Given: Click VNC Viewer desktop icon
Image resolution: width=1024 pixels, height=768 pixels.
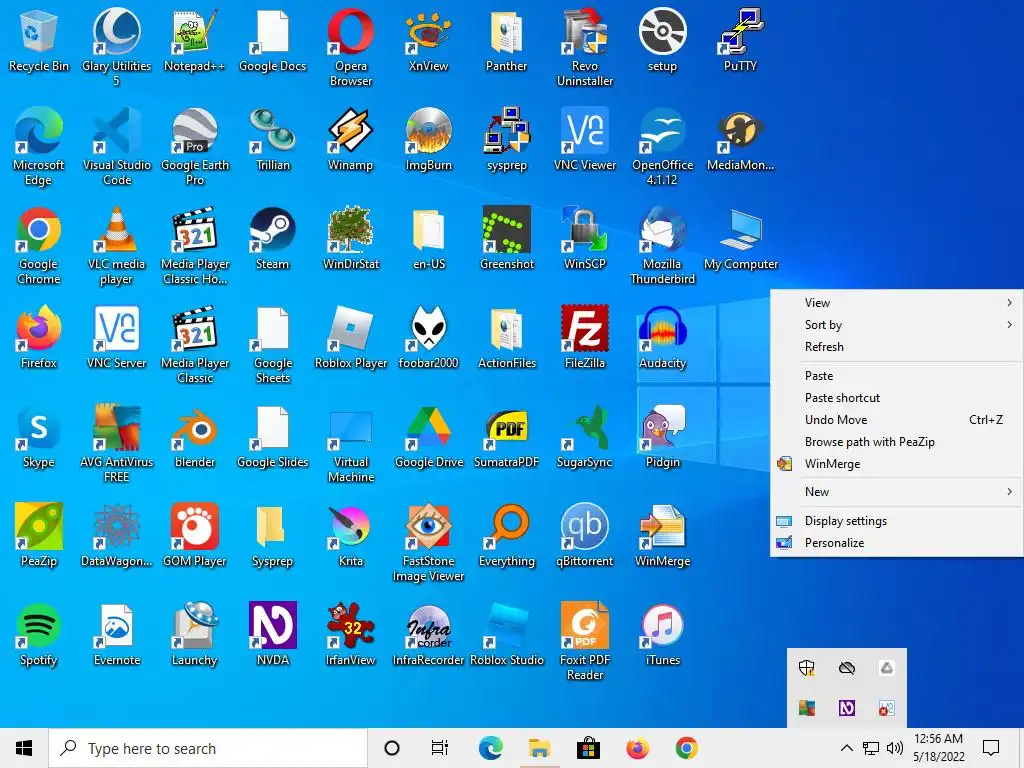Looking at the screenshot, I should (x=584, y=139).
